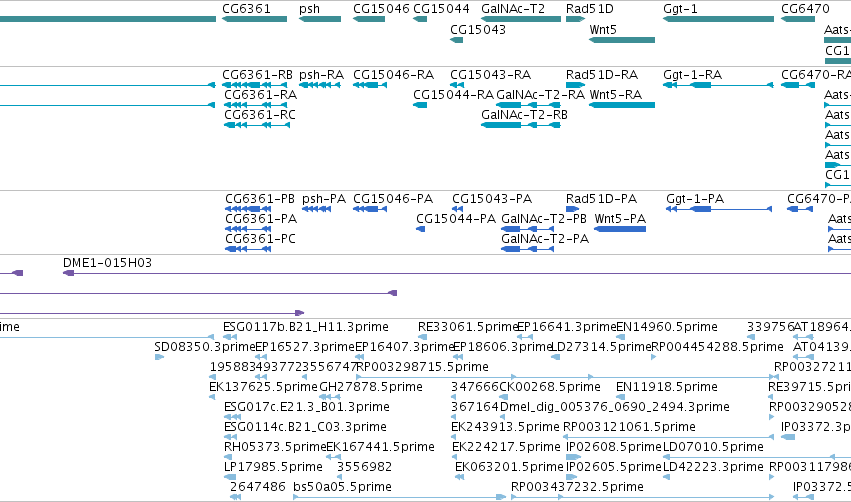Click the LD07010.5prime EST label

713,447
